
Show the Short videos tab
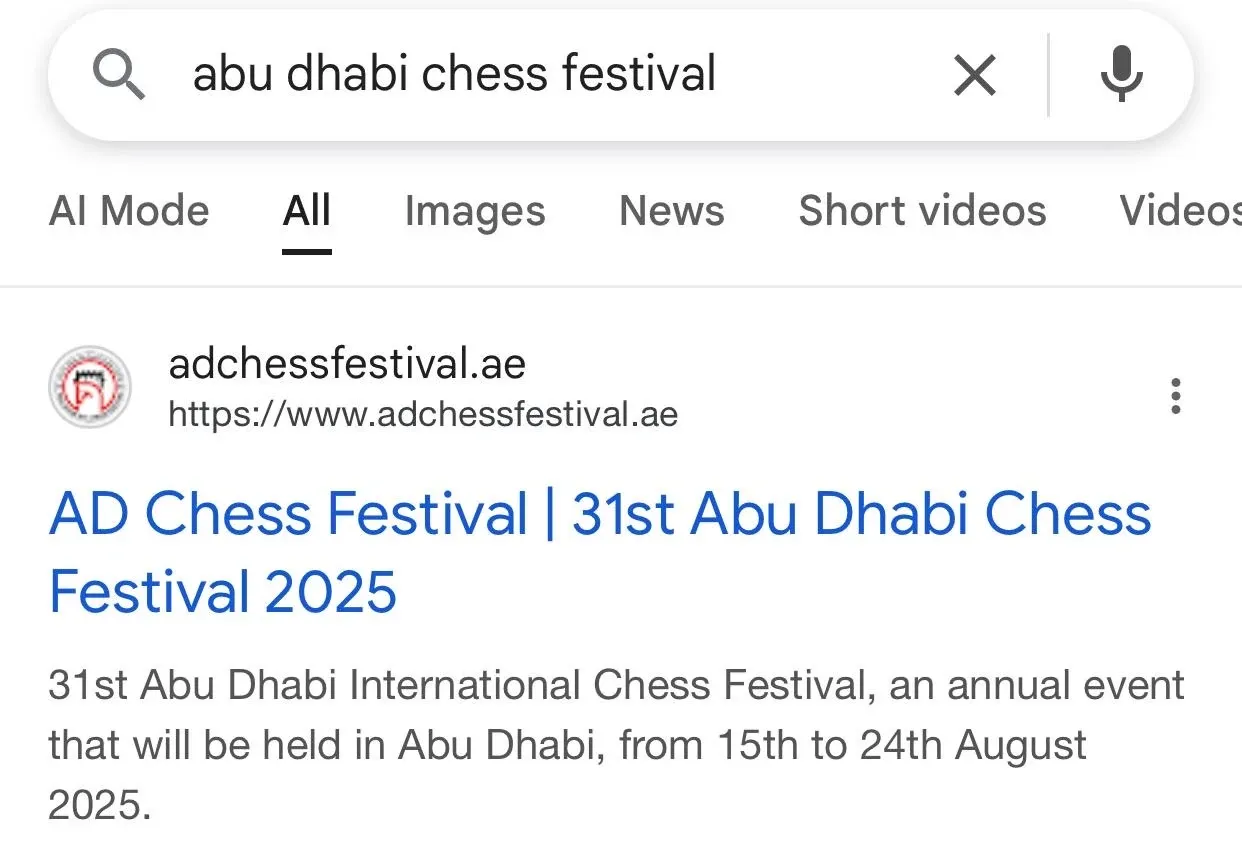point(922,211)
